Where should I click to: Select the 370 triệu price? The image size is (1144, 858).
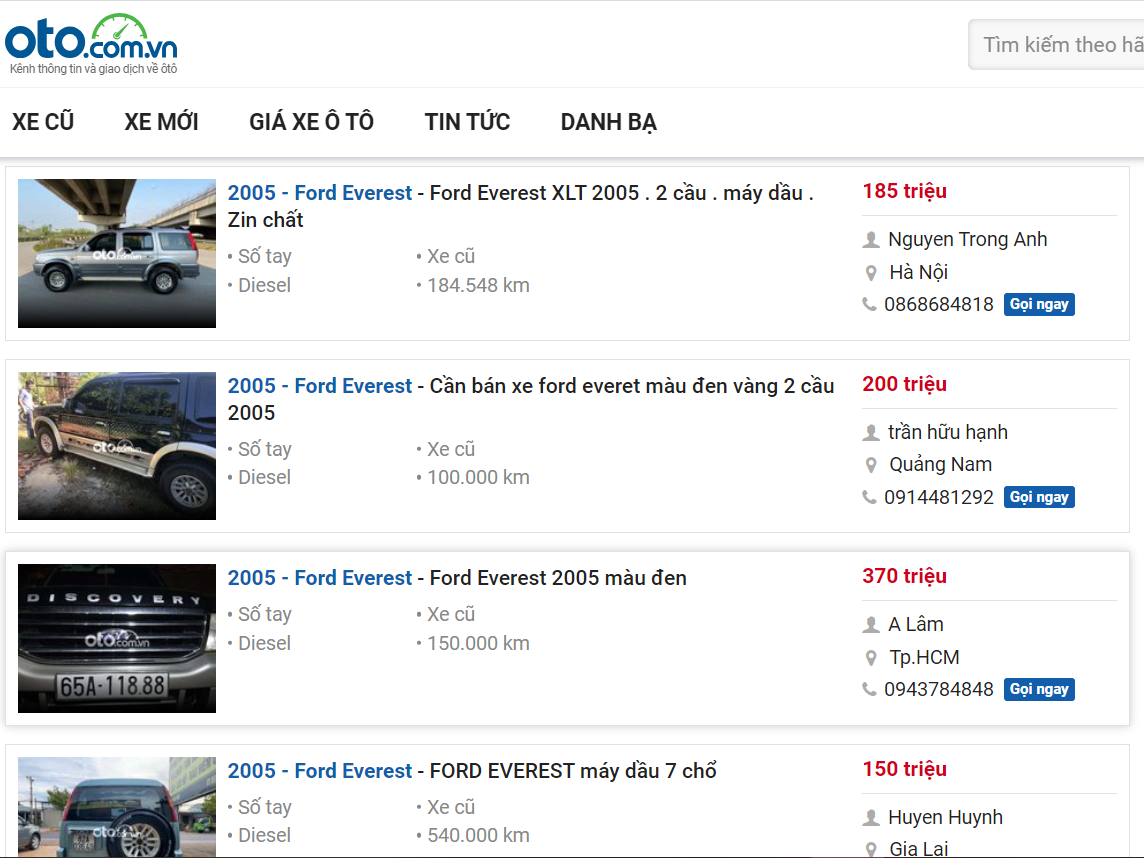[905, 576]
